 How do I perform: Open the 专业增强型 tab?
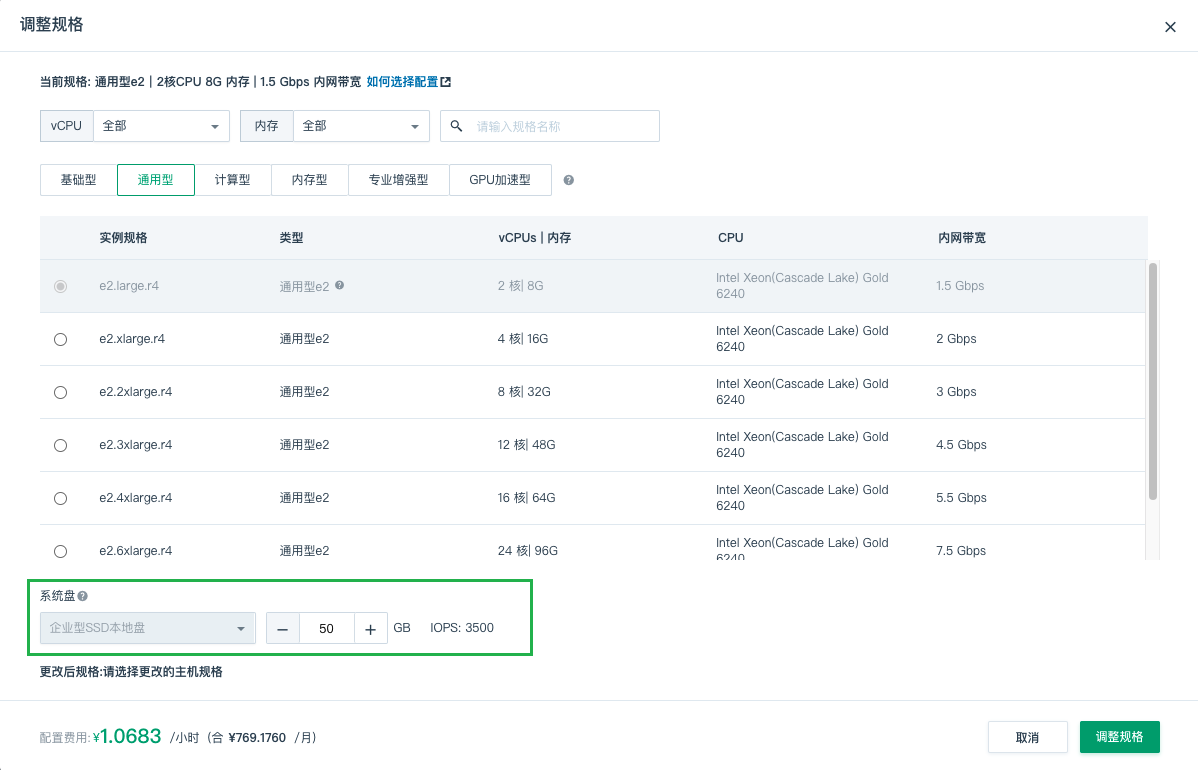399,180
